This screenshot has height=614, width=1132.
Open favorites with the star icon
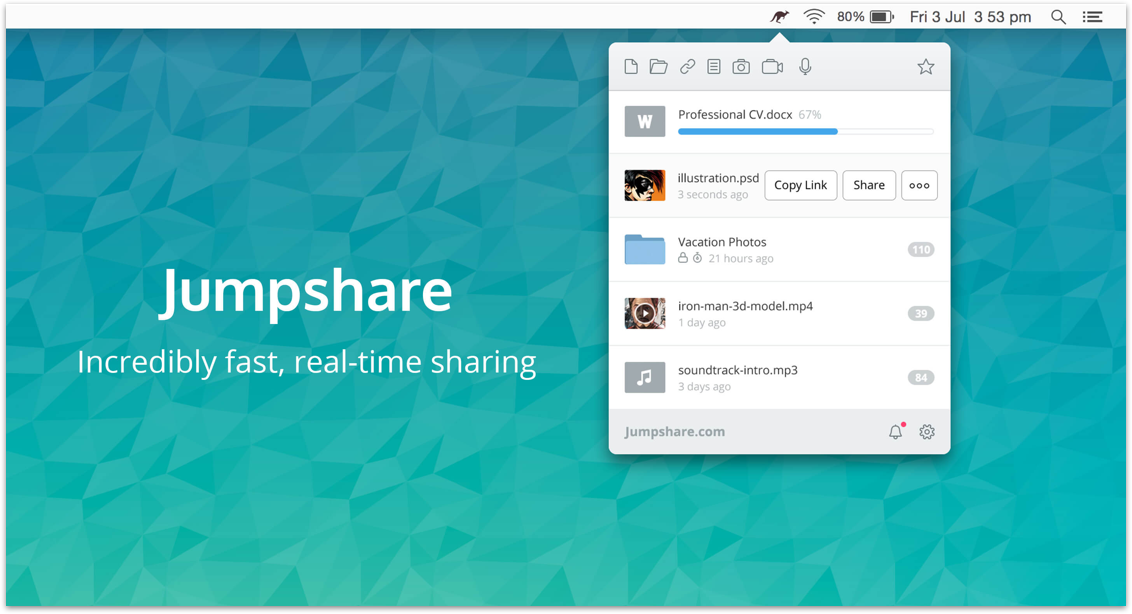click(926, 67)
